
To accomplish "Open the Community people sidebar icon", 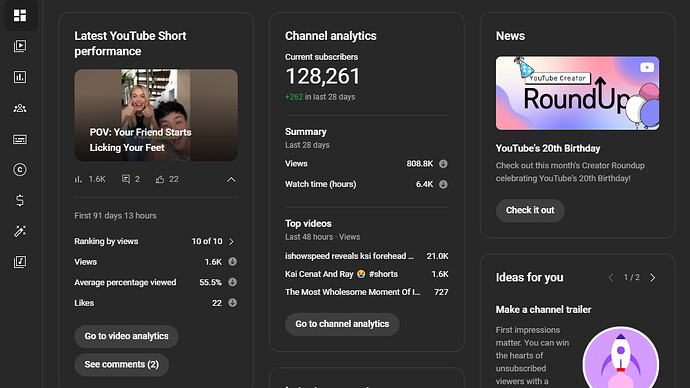I will pyautogui.click(x=20, y=108).
